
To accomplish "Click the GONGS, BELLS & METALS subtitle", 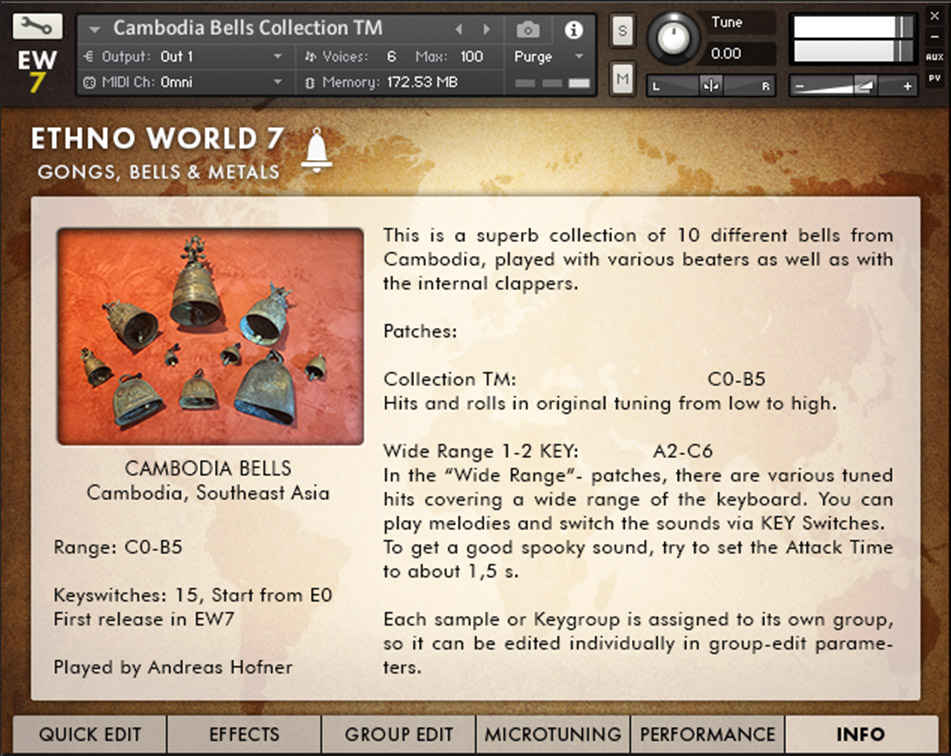I will pyautogui.click(x=158, y=172).
